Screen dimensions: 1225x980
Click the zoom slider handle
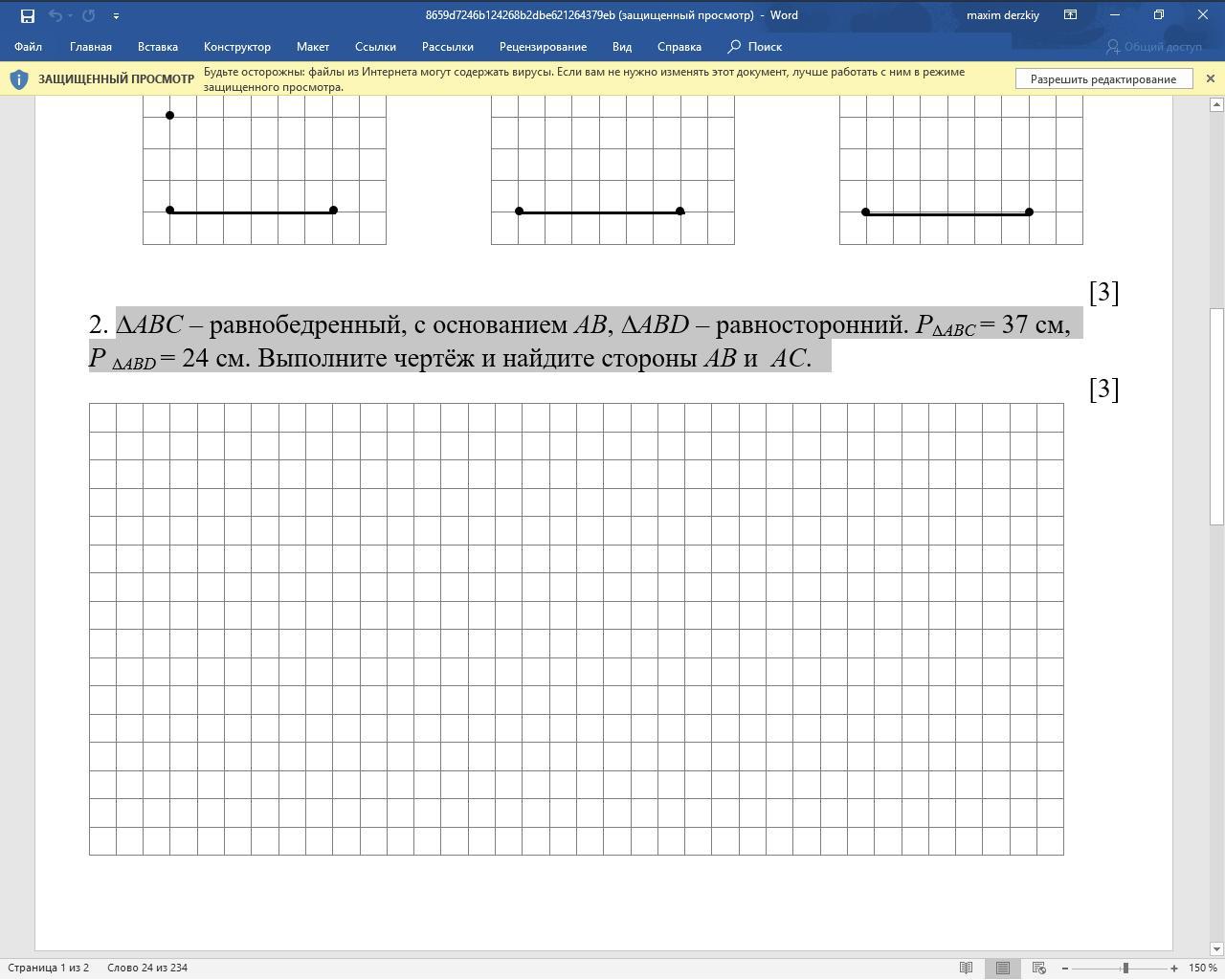click(x=1125, y=969)
